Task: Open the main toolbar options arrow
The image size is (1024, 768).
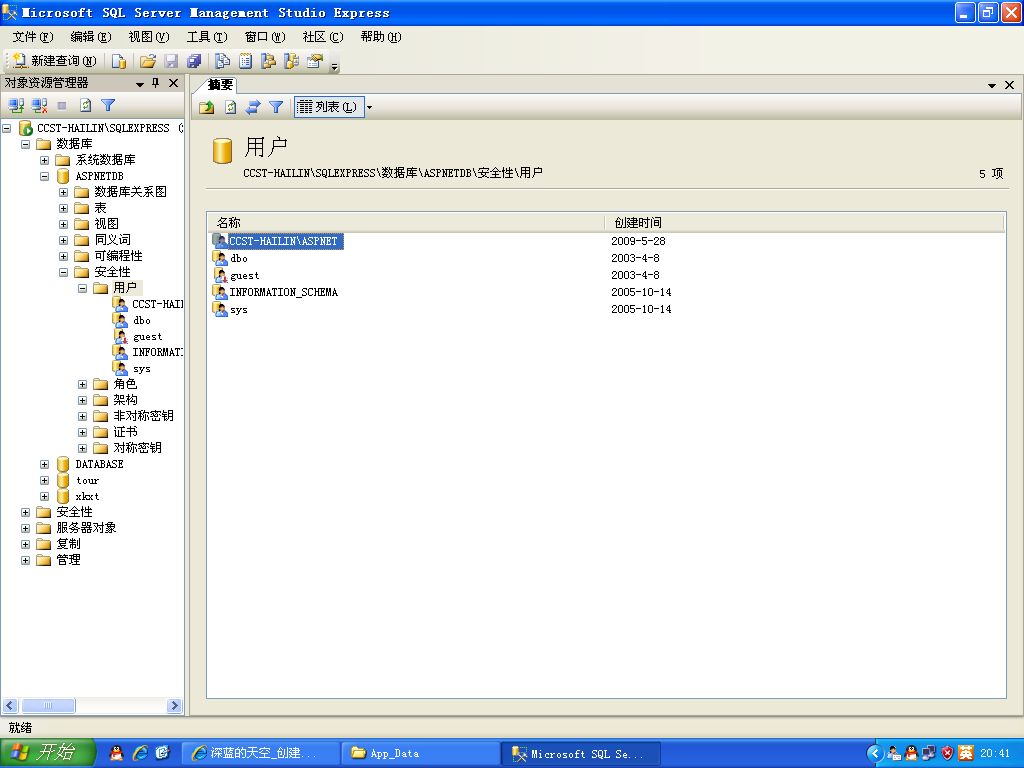Action: pyautogui.click(x=334, y=66)
